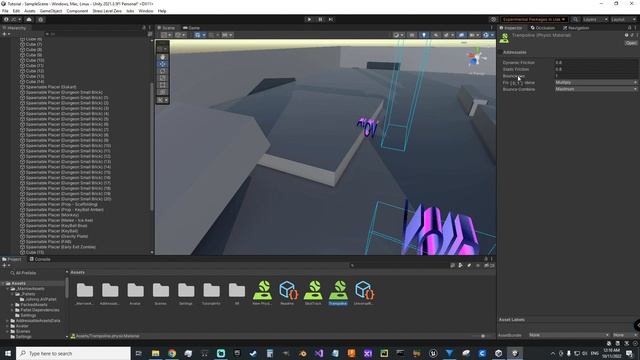Open the global search magnifier icon
The image size is (640, 360).
pos(575,19)
